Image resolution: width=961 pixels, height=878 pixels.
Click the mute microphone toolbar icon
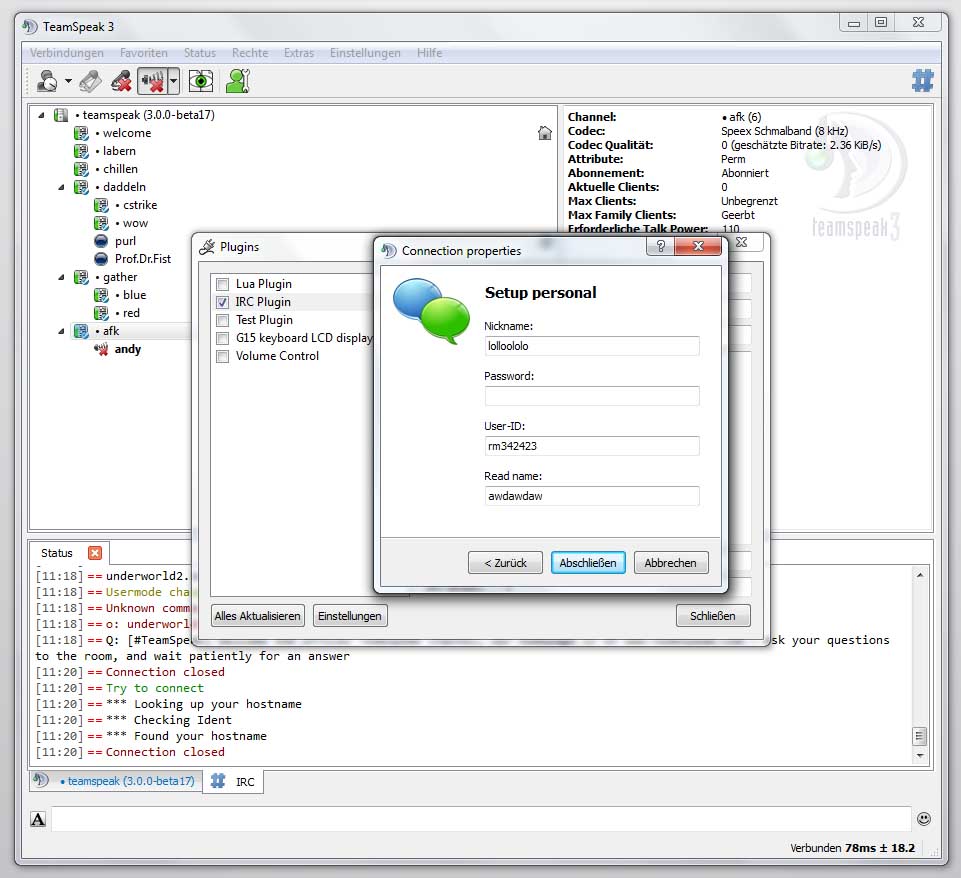click(x=121, y=81)
